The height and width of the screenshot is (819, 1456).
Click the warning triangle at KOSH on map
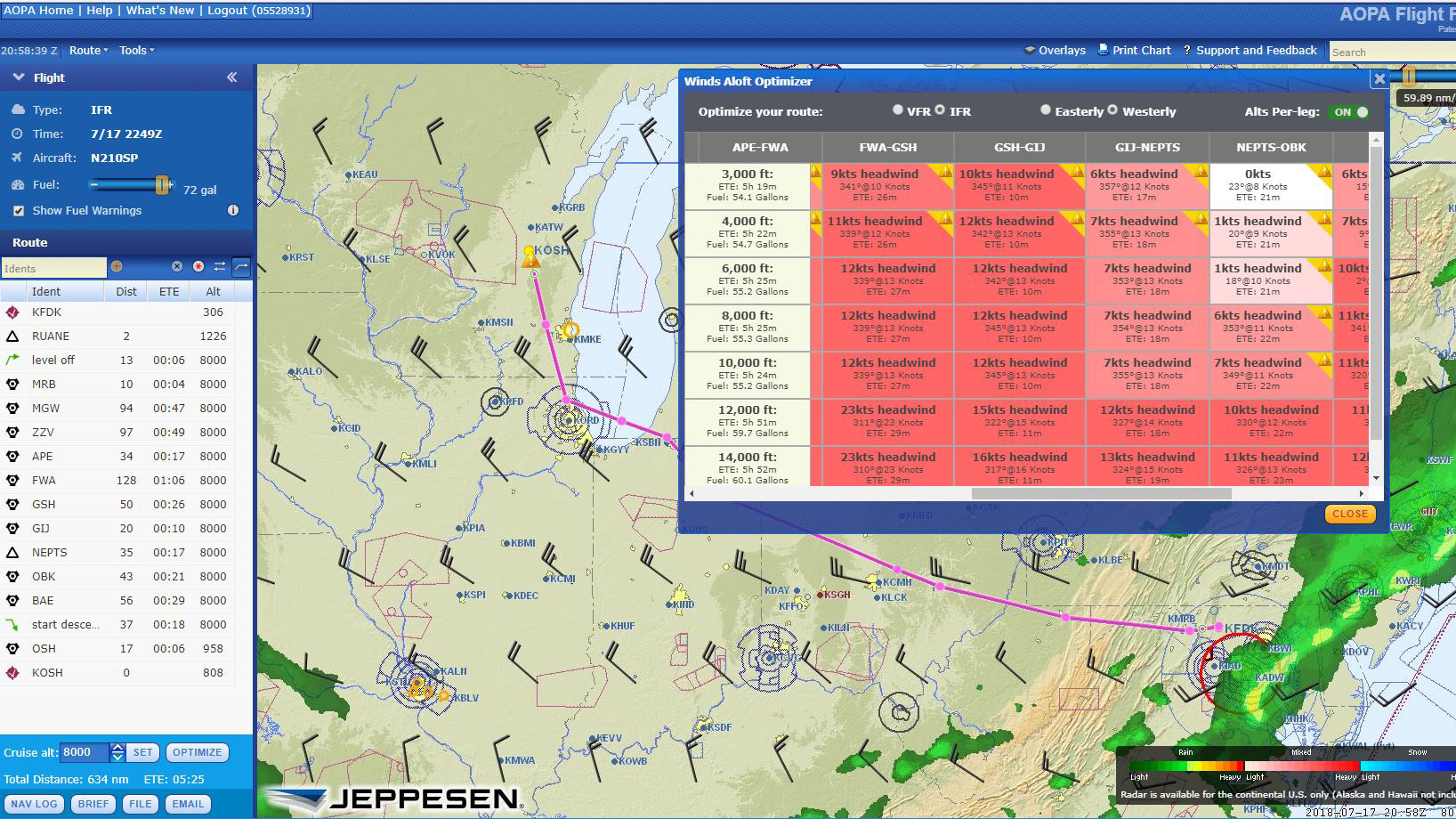click(530, 259)
